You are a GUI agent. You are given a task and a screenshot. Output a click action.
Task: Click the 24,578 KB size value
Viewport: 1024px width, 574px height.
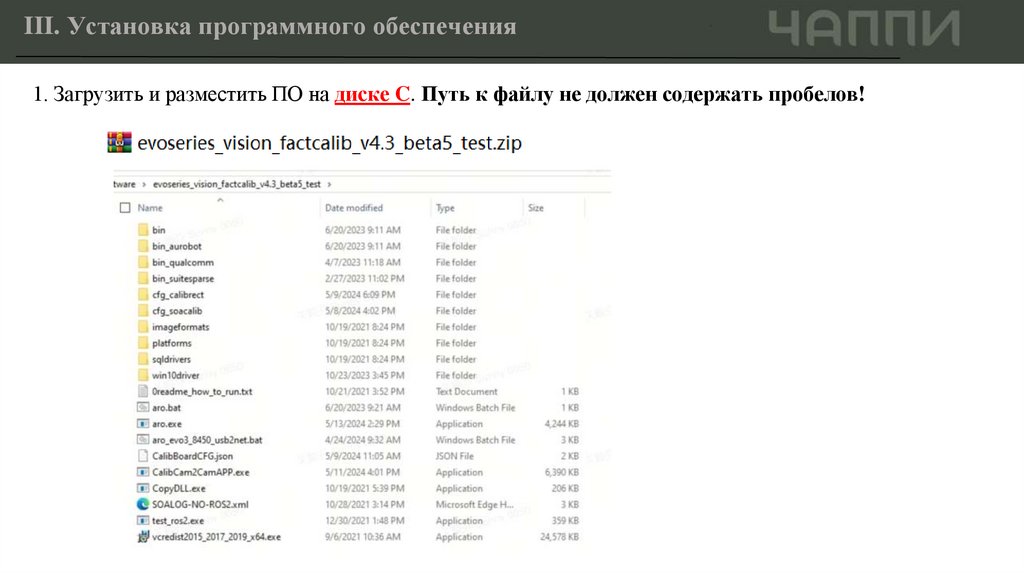click(x=559, y=537)
